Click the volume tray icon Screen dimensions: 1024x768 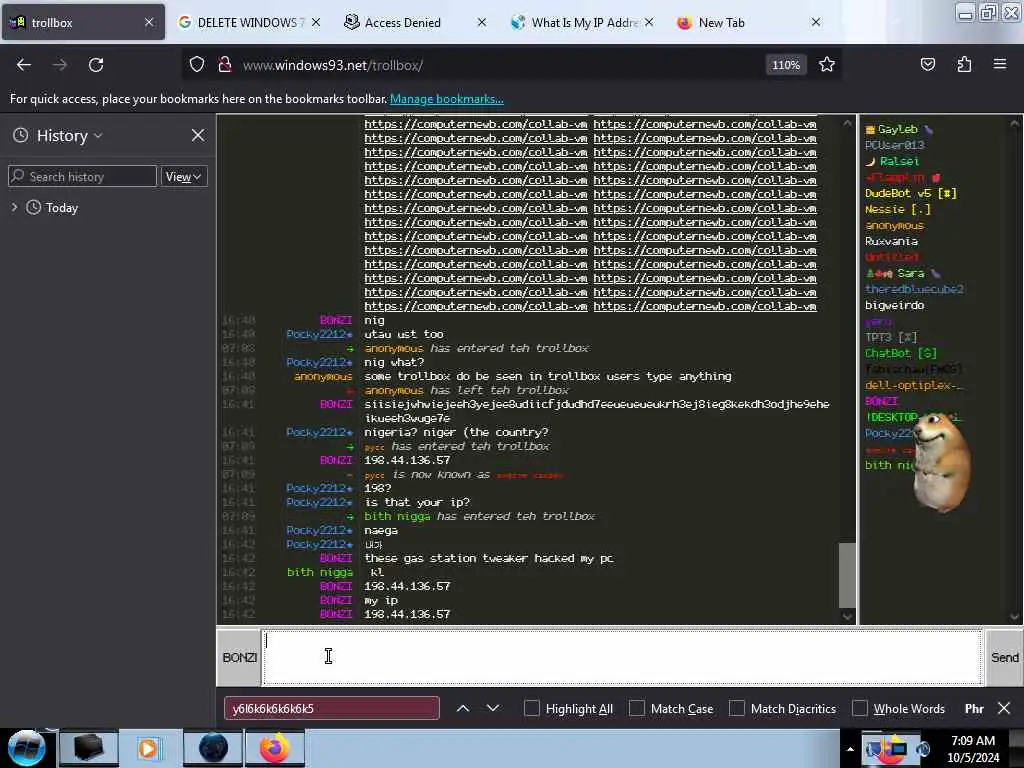coord(922,750)
